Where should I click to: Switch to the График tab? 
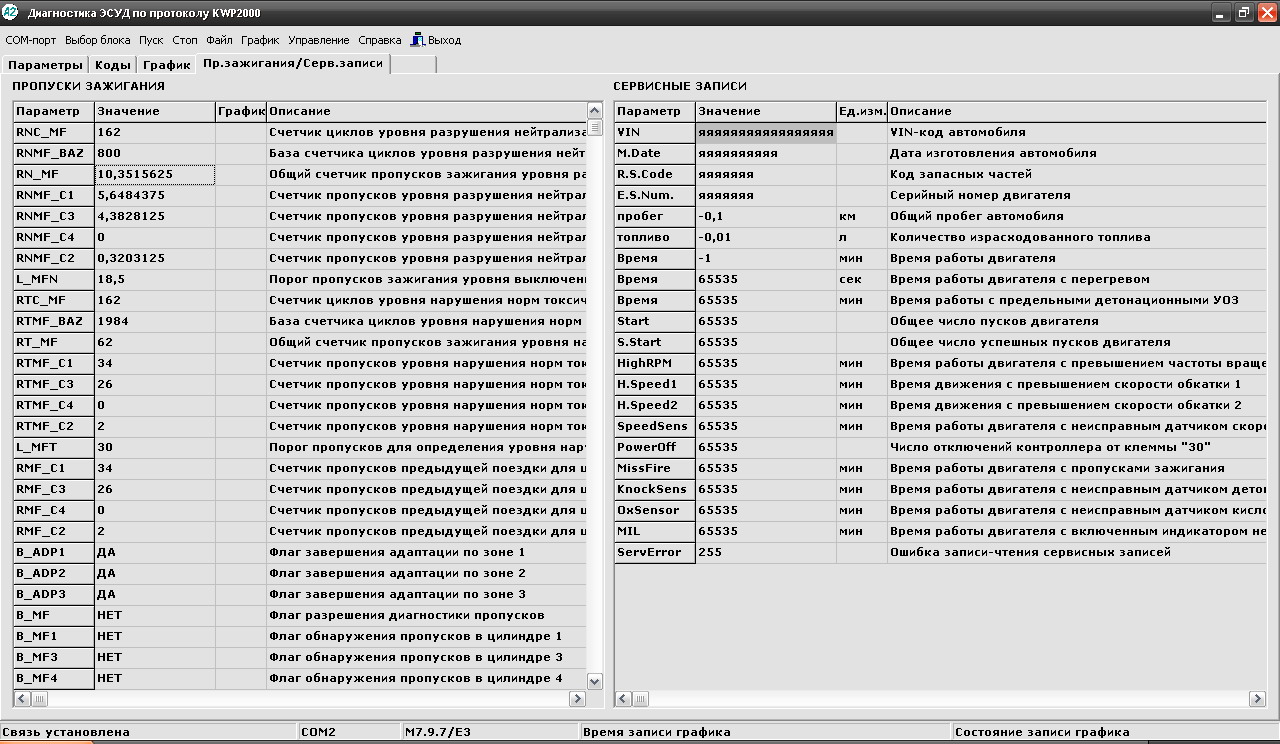pyautogui.click(x=166, y=65)
